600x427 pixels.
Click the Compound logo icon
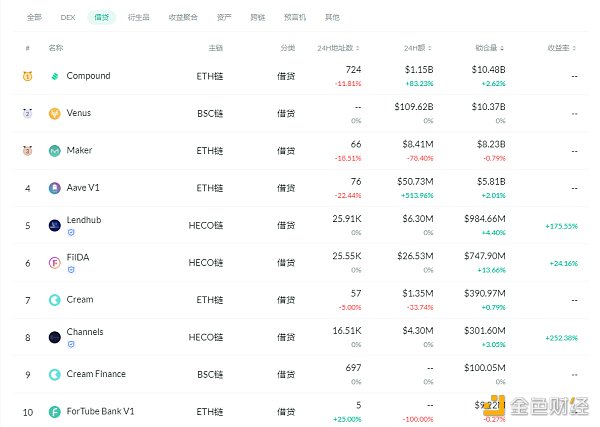[54, 76]
